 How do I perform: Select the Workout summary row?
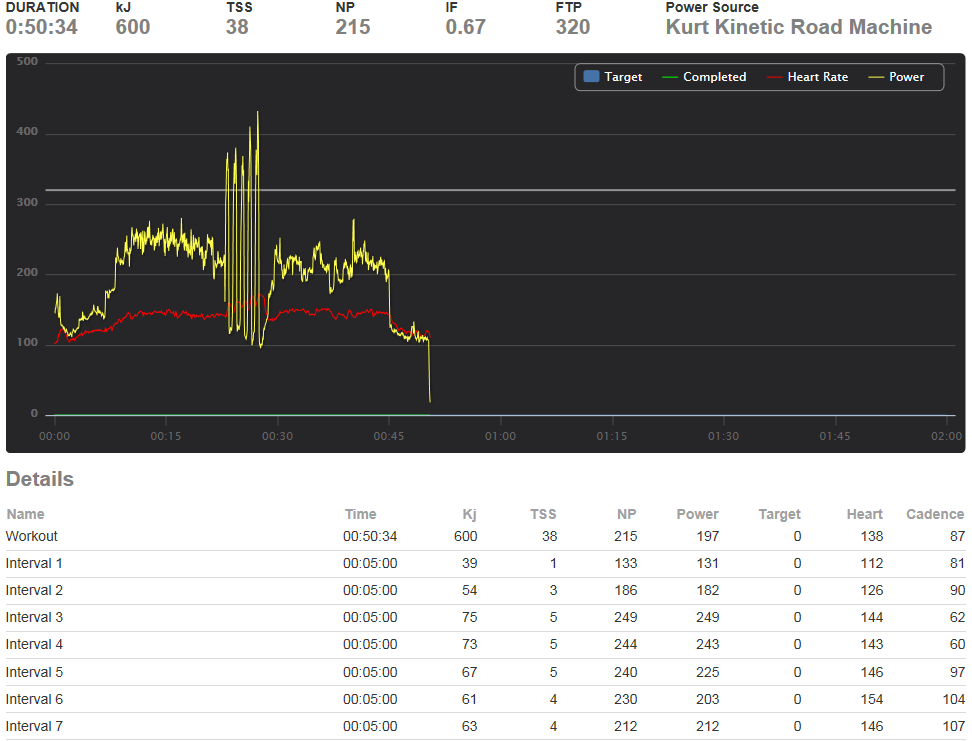[x=485, y=536]
